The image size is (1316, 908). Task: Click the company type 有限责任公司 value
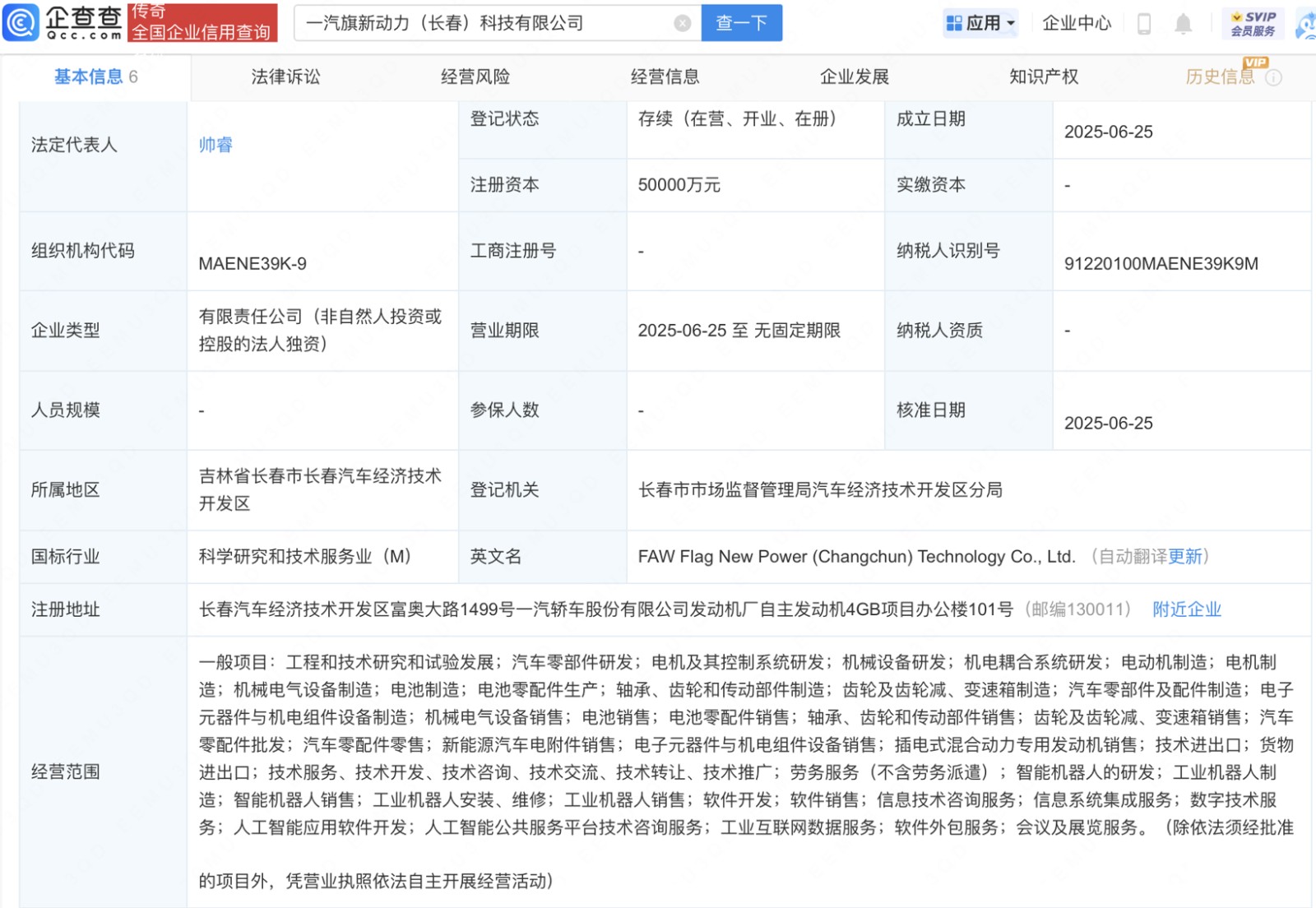321,331
